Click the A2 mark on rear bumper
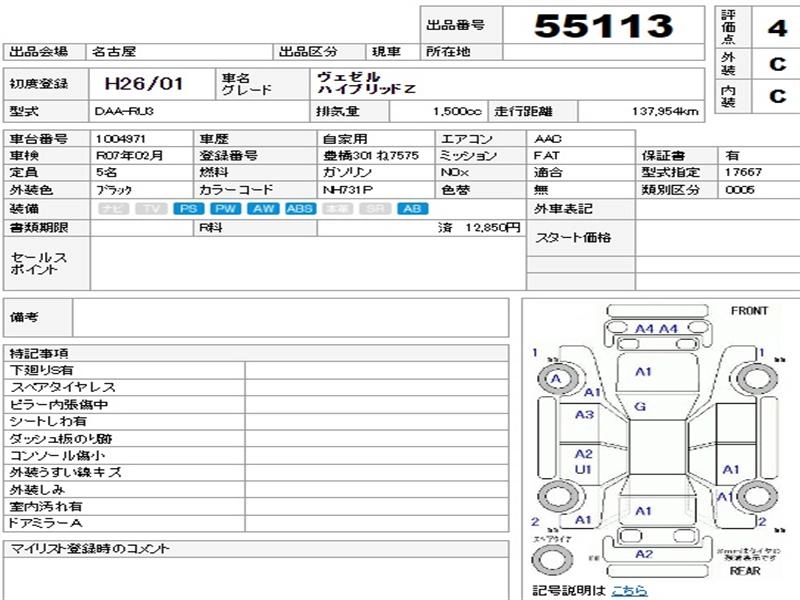 644,554
